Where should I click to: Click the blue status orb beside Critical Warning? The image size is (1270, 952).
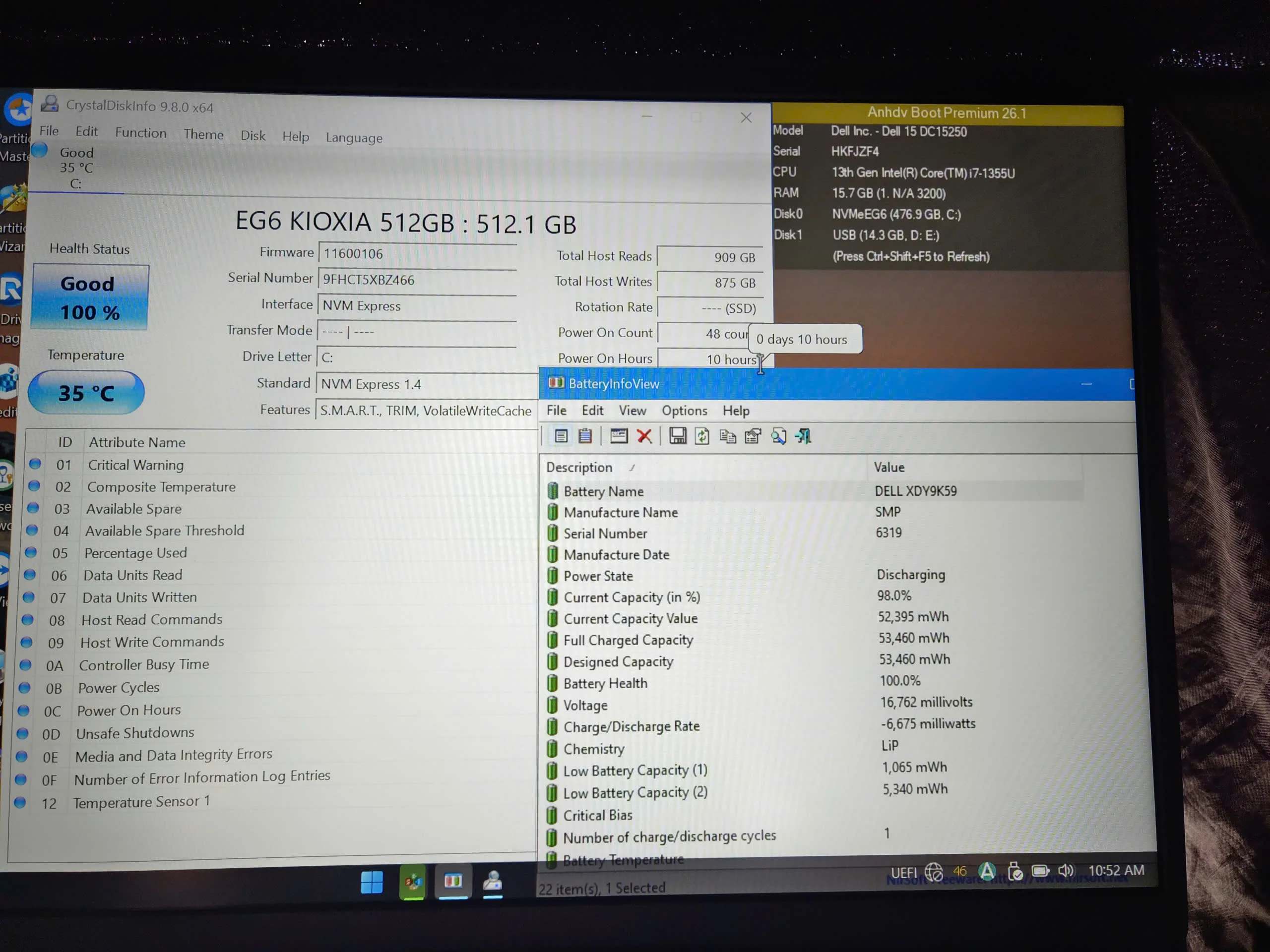point(35,464)
